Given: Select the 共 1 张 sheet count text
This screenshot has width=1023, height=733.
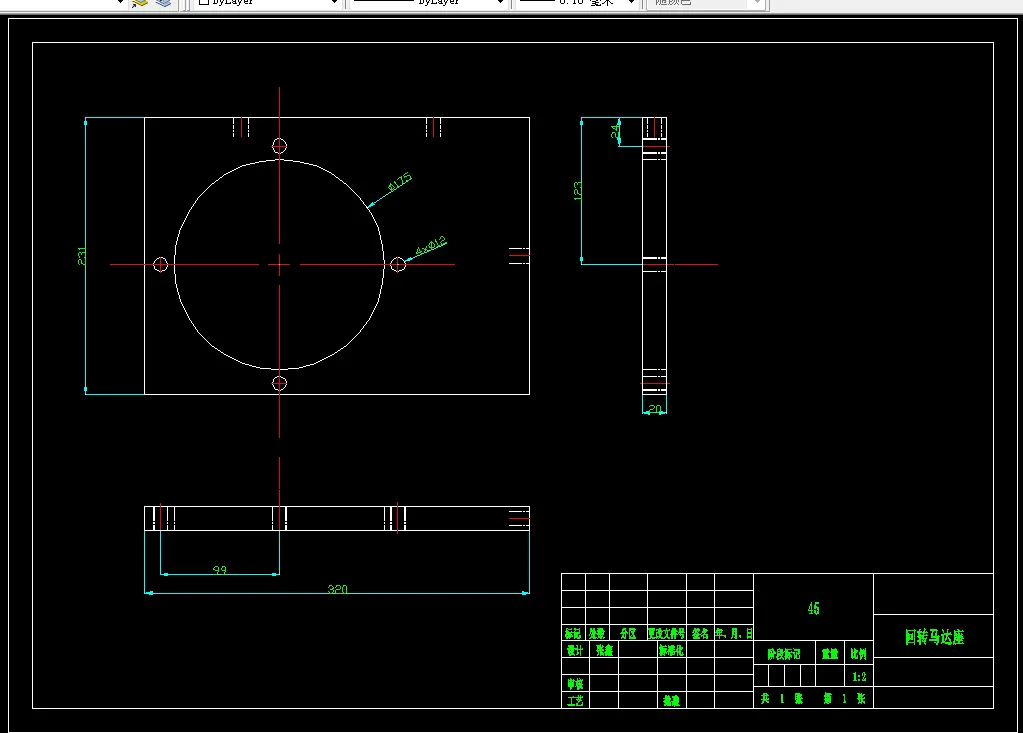Looking at the screenshot, I should pyautogui.click(x=782, y=698).
